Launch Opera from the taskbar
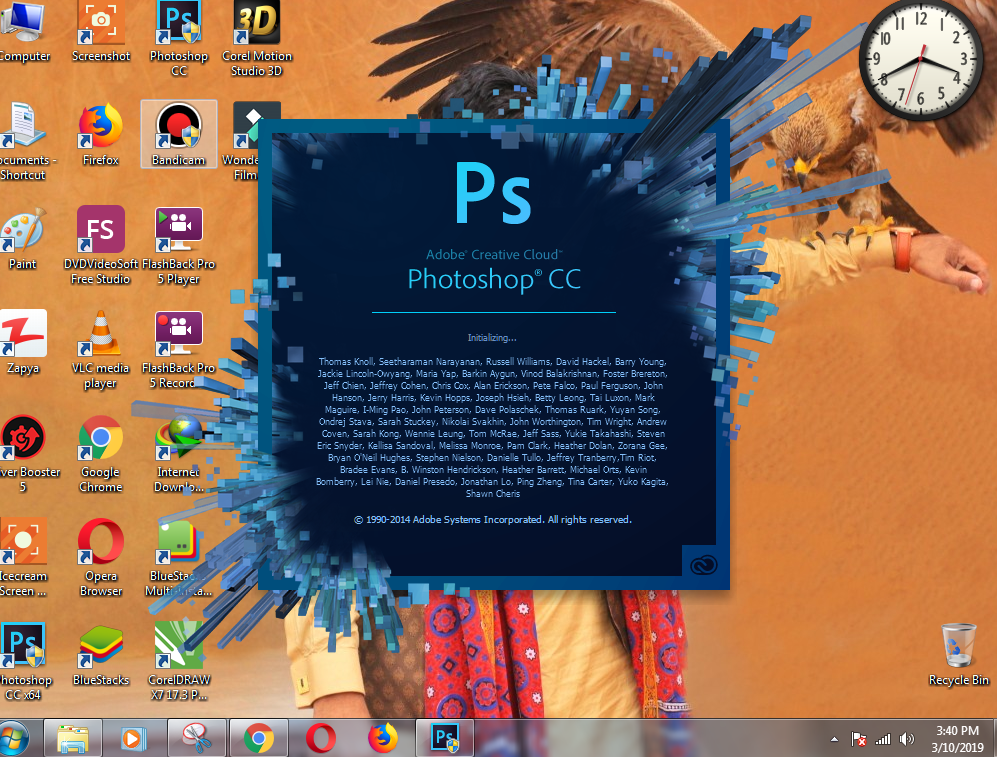This screenshot has width=997, height=757. pos(320,739)
